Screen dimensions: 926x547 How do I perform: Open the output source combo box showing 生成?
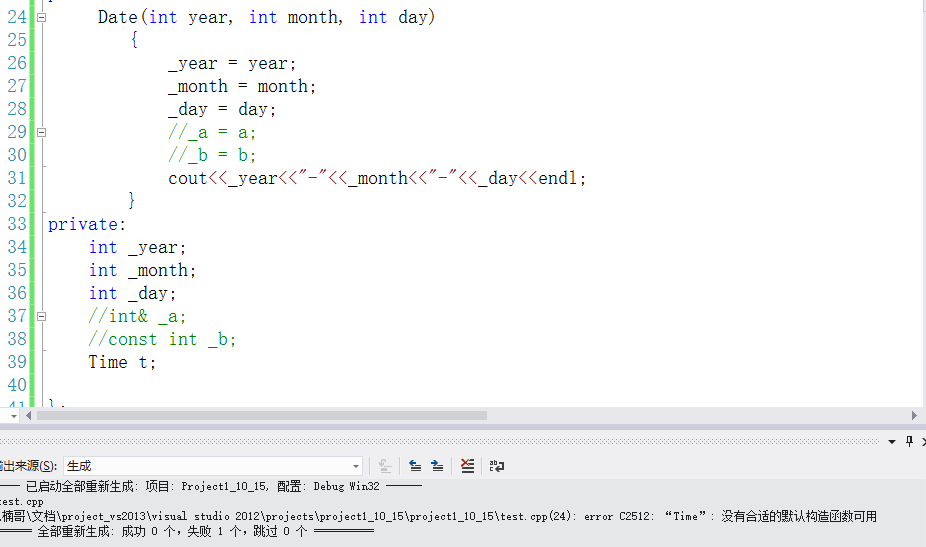(x=213, y=466)
